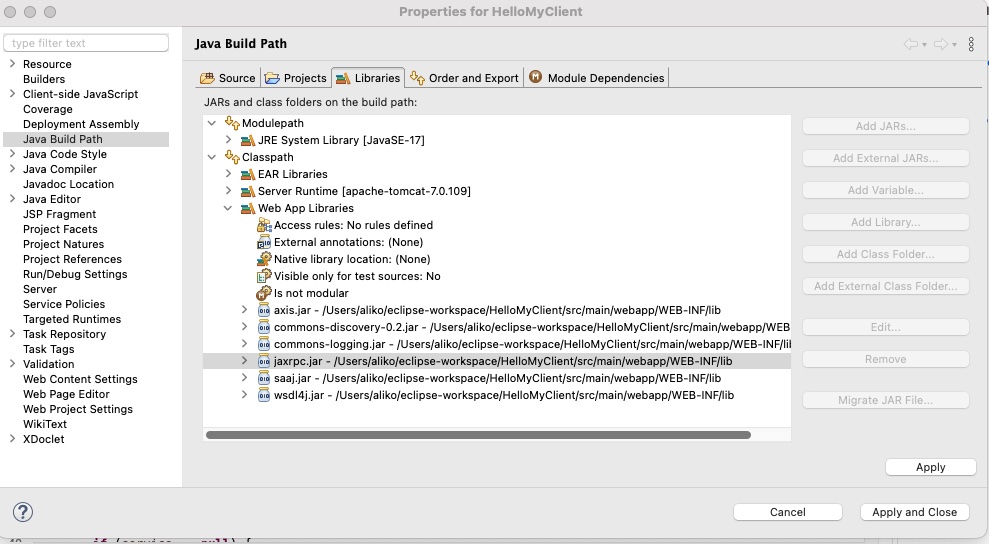Click the Visible only for test sources icon
The height and width of the screenshot is (544, 989).
[x=264, y=276]
